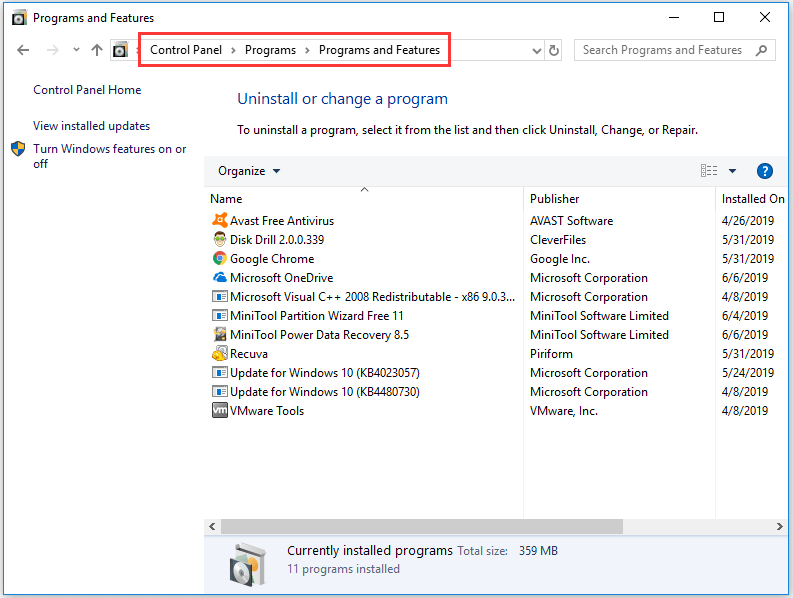Open help with the blue question mark
793x598 pixels.
tap(765, 171)
